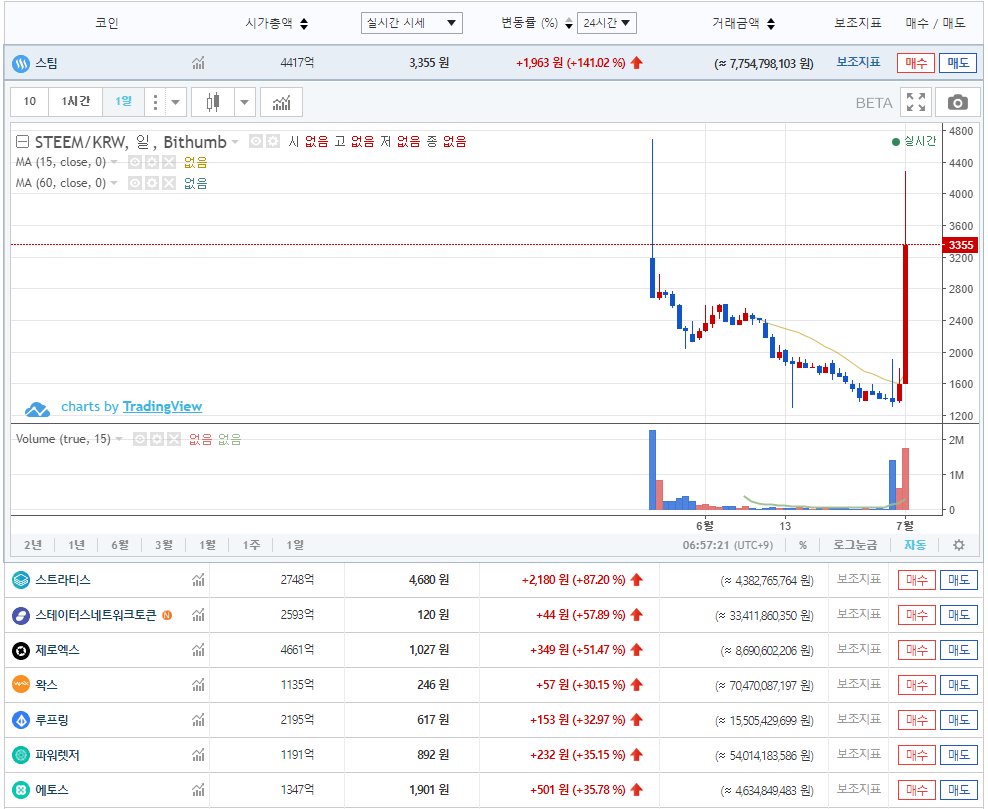Select the candlestick chart type icon
988x809 pixels.
click(x=213, y=102)
